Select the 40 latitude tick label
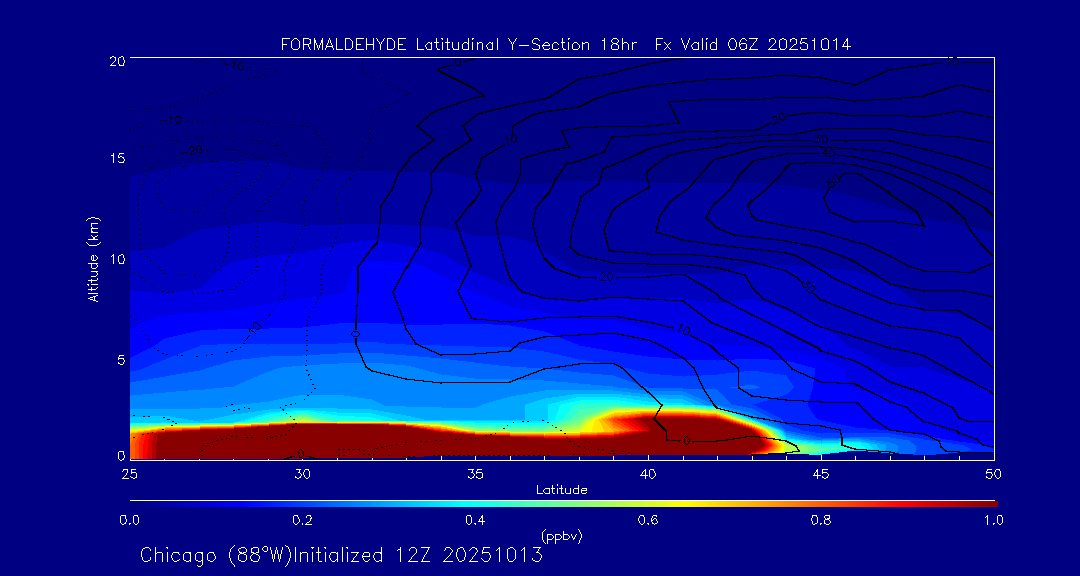Screen dimensions: 1080x576 coord(648,473)
